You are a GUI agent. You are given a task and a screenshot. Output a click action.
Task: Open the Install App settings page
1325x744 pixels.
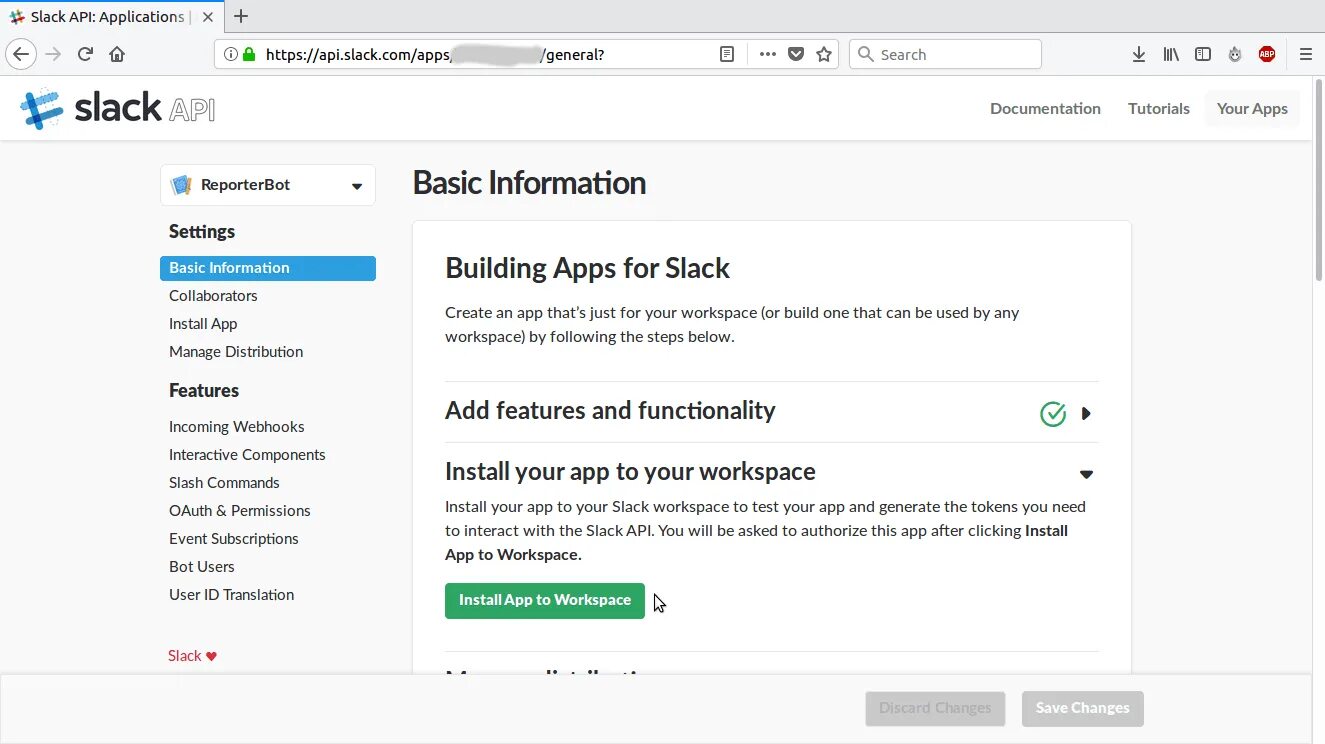pyautogui.click(x=203, y=324)
